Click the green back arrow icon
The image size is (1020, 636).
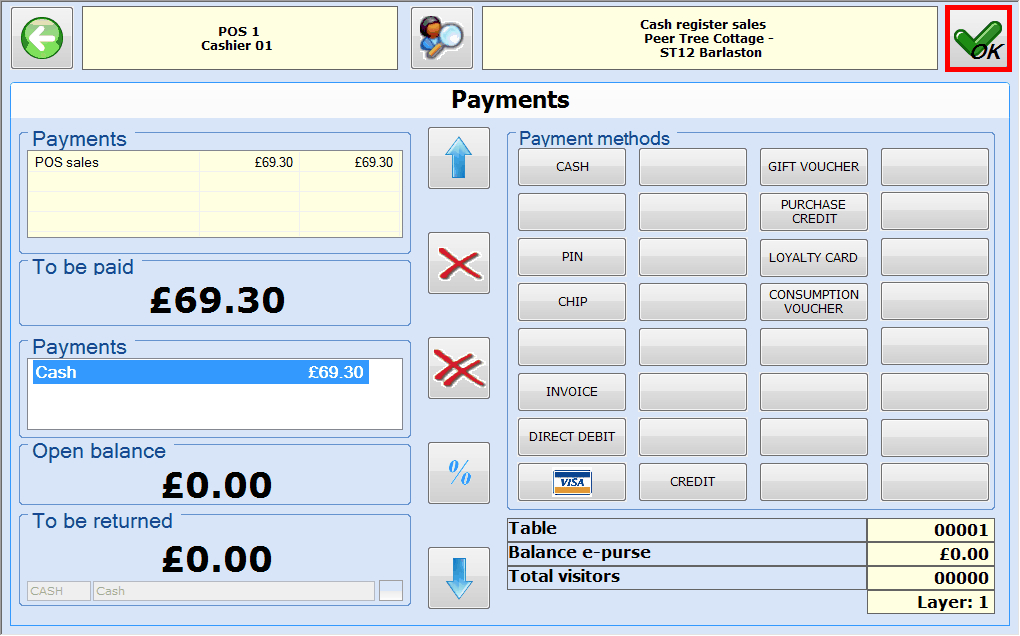42,38
